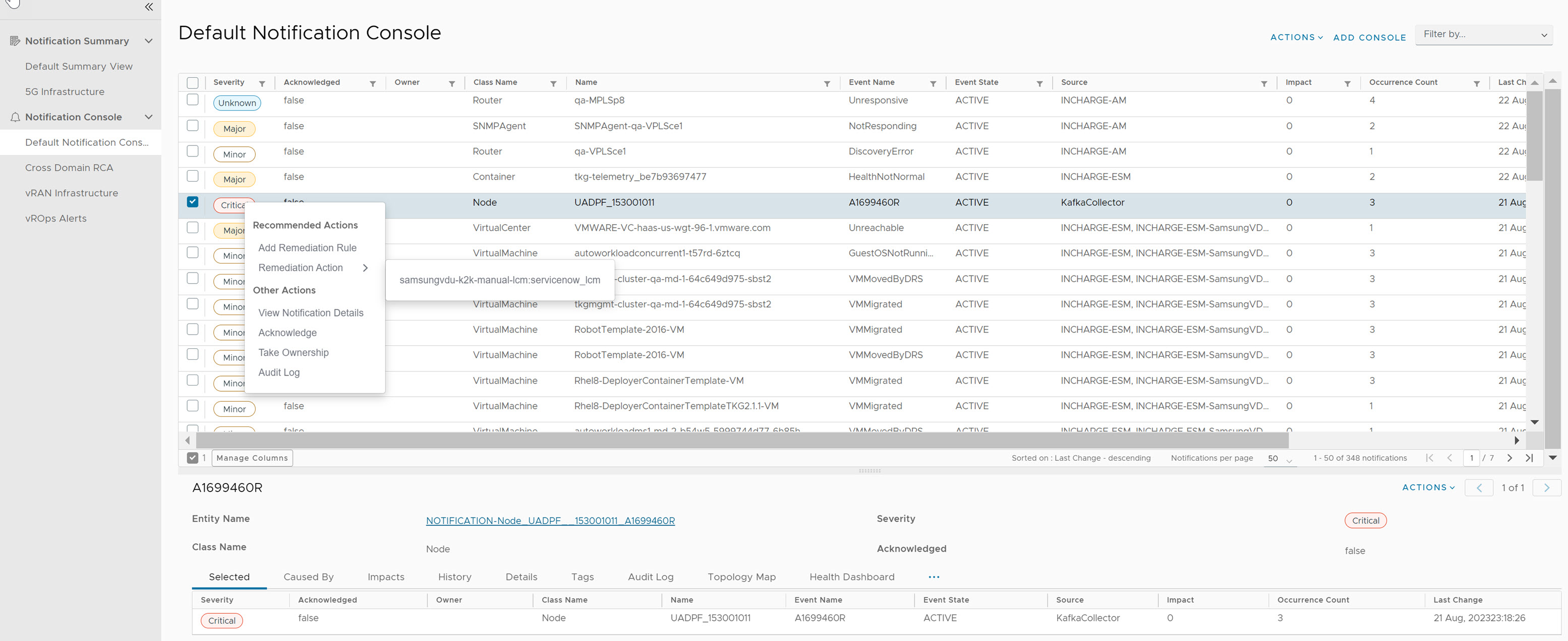Change the Notifications per page dropdown
1568x641 pixels.
(x=1279, y=459)
